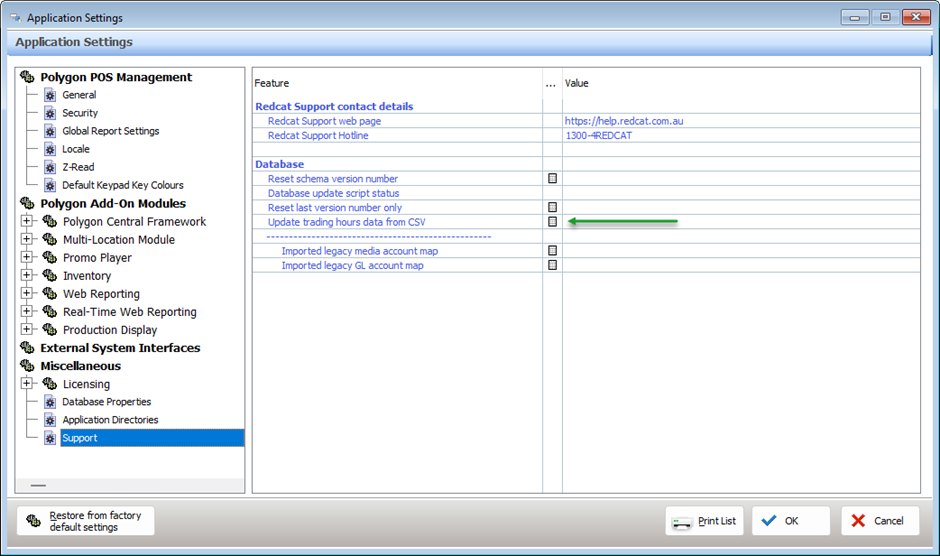The width and height of the screenshot is (940, 556).
Task: Expand the Polygon Central Framework node
Action: click(x=26, y=221)
